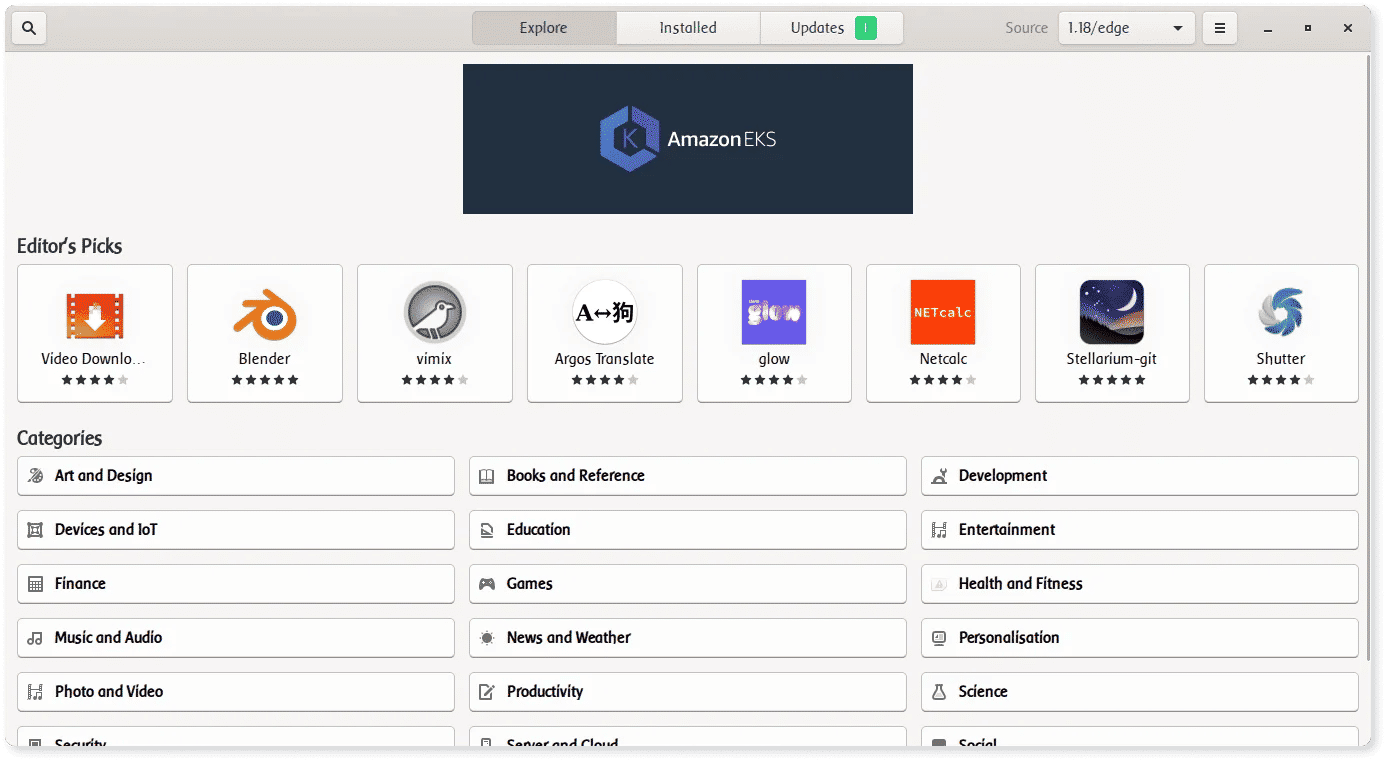This screenshot has height=761, width=1386.
Task: Click the Stellarium-git star rating
Action: [x=1112, y=380]
